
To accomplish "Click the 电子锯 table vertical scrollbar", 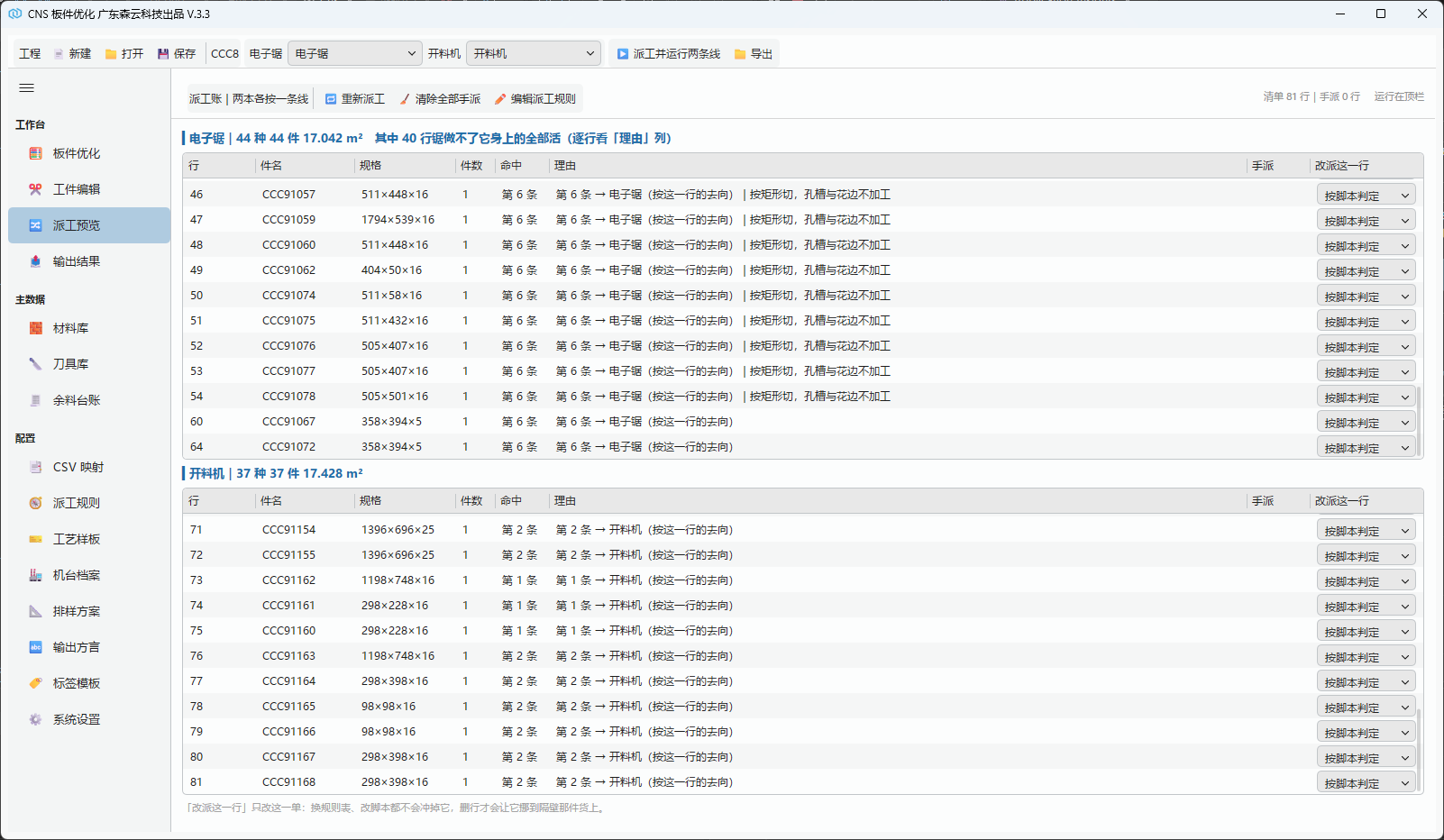I will click(1419, 420).
